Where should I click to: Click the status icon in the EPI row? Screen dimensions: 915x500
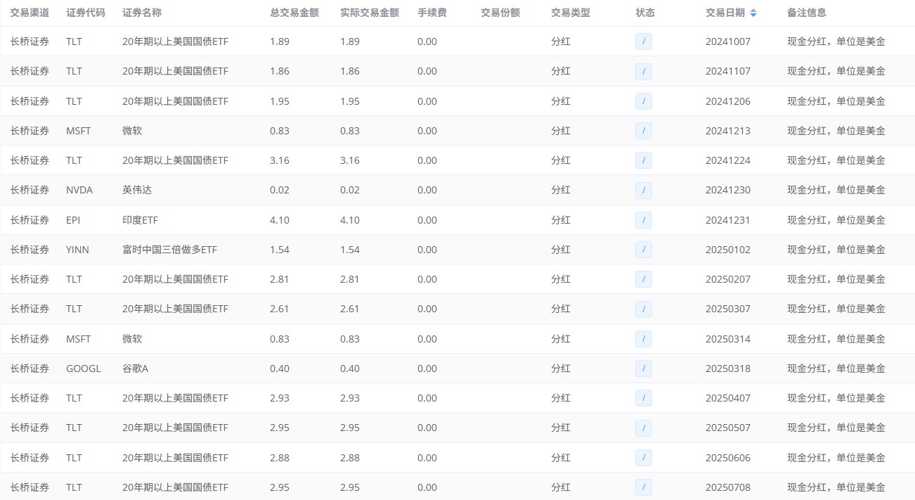point(644,220)
